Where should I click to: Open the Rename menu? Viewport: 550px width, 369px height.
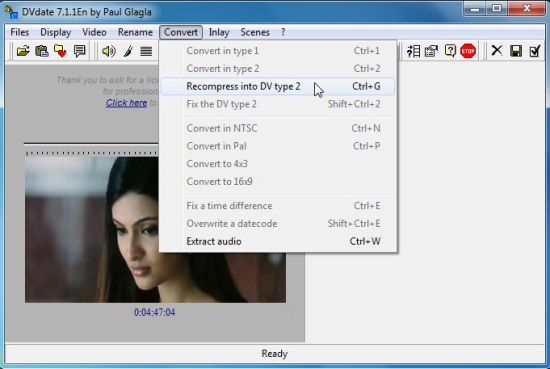(135, 32)
